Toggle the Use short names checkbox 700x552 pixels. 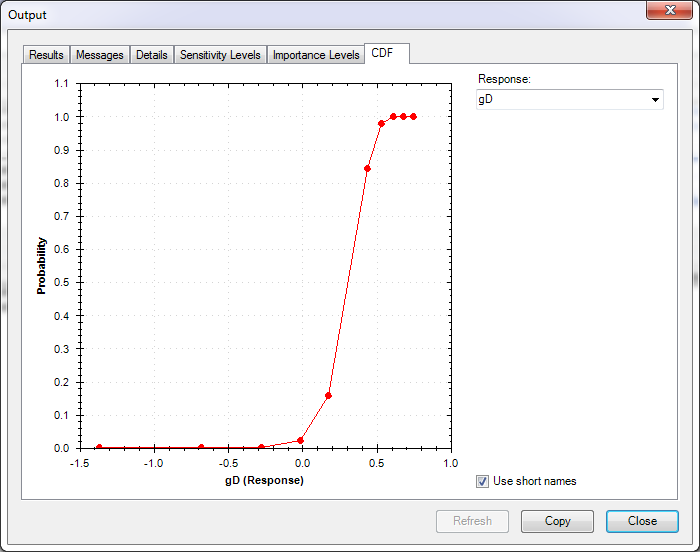[483, 481]
